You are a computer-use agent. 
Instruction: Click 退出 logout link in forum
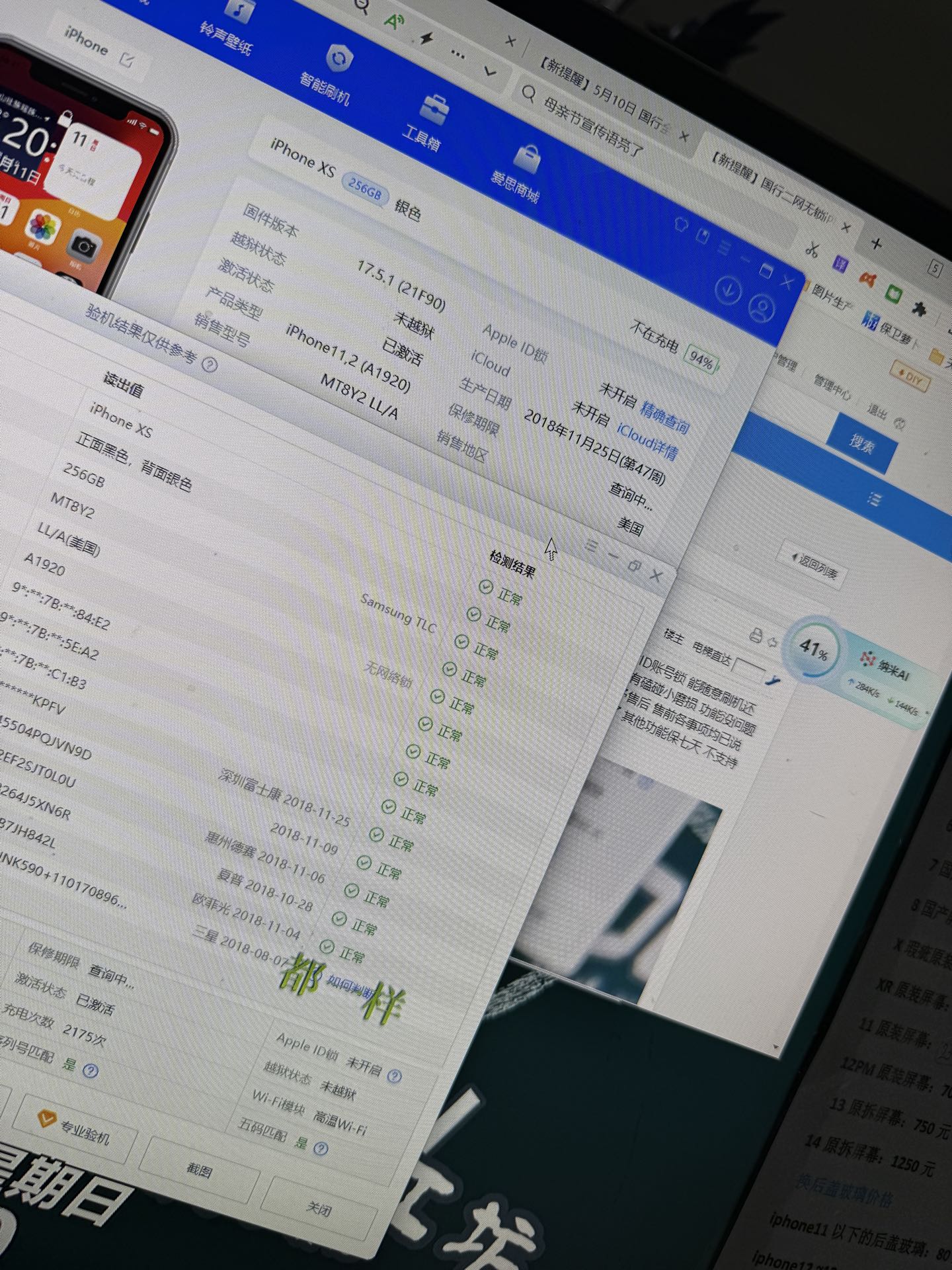[x=877, y=411]
